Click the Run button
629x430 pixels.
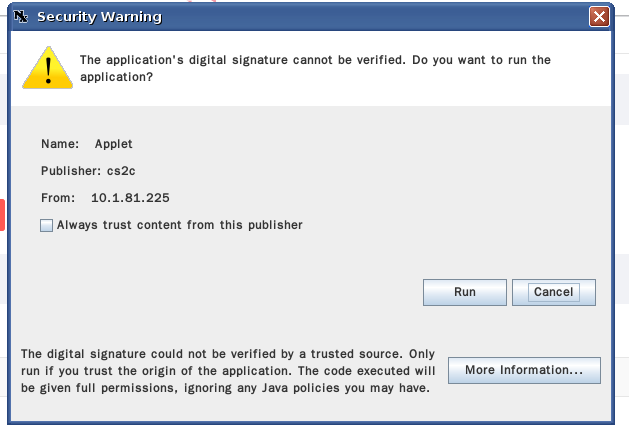click(465, 292)
